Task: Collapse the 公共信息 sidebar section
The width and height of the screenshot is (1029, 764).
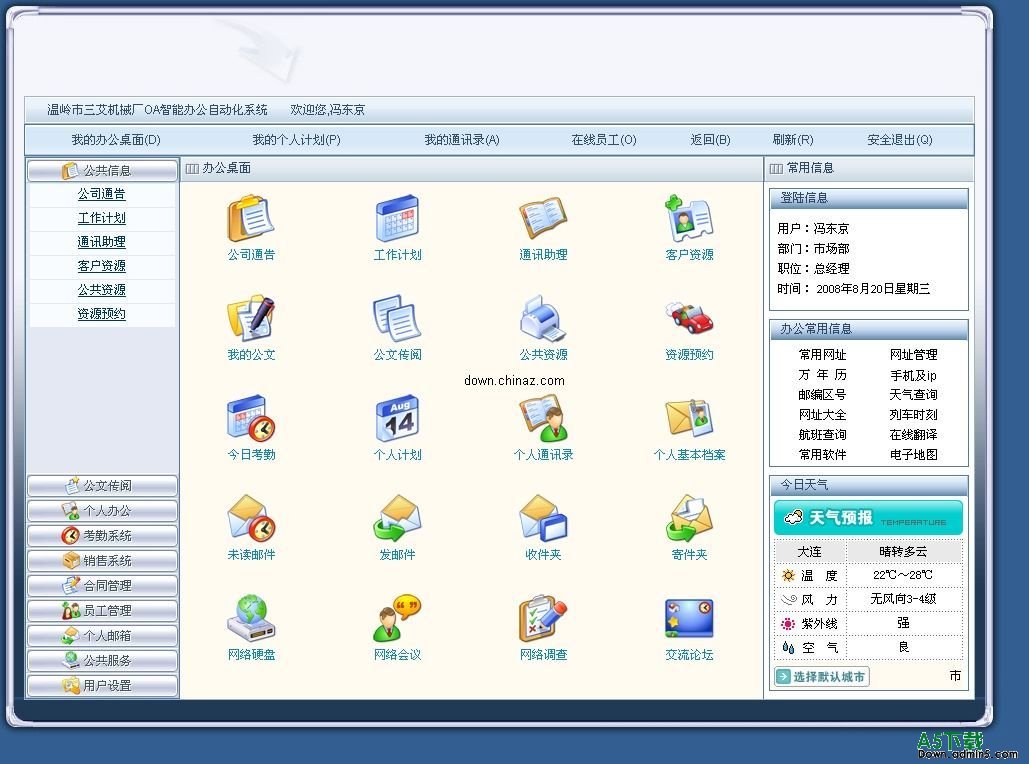Action: pyautogui.click(x=102, y=171)
